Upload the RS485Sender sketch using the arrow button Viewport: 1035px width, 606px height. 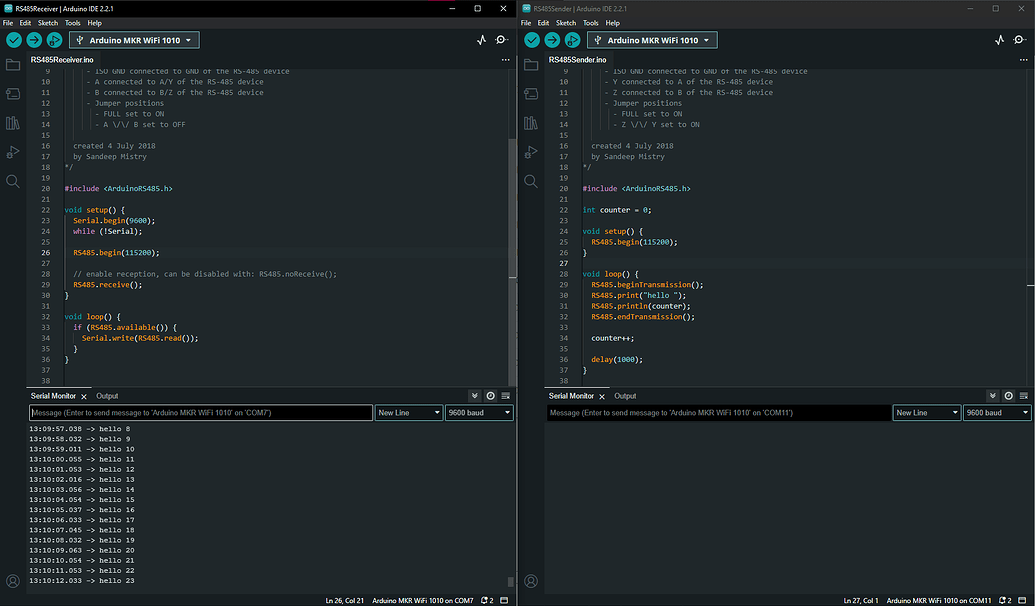(x=552, y=40)
